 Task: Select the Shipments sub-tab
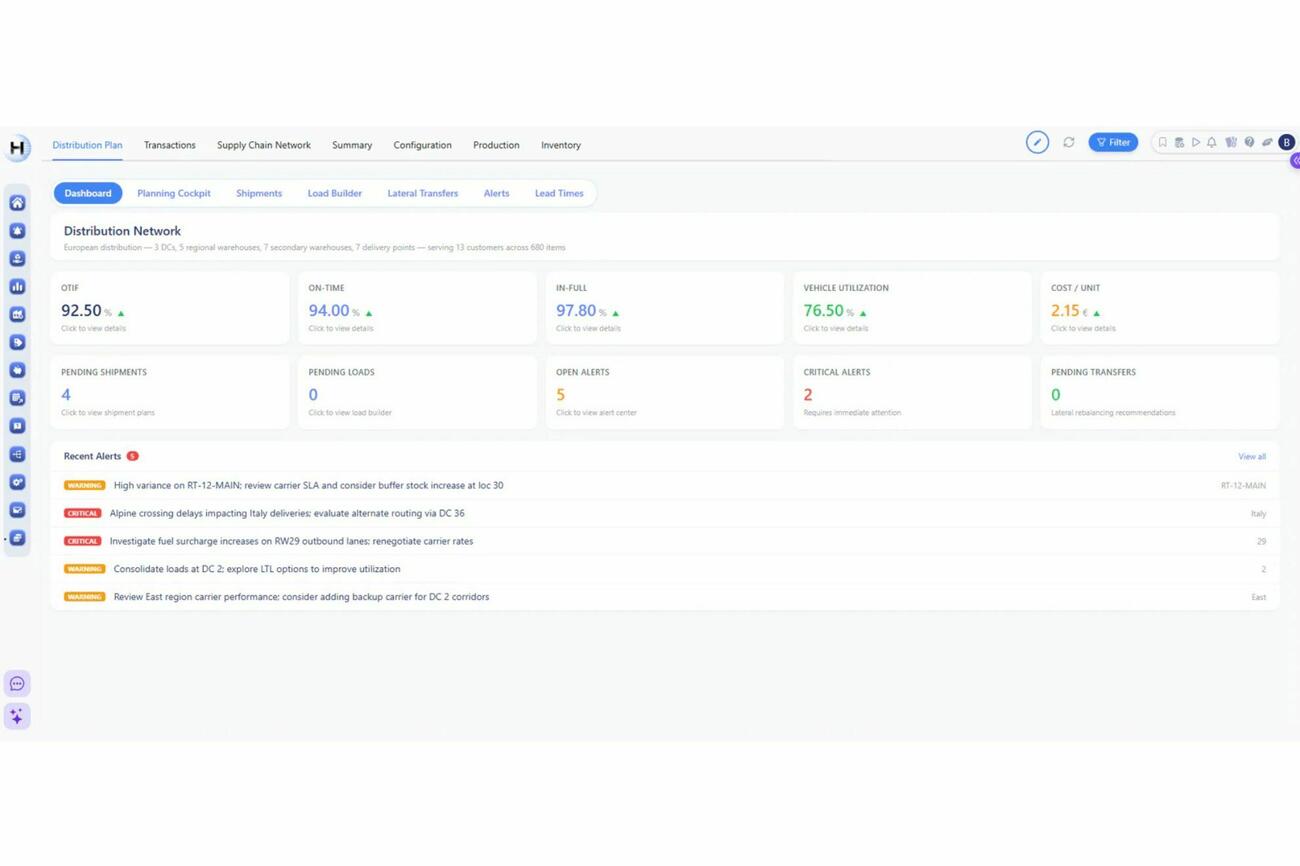point(258,193)
